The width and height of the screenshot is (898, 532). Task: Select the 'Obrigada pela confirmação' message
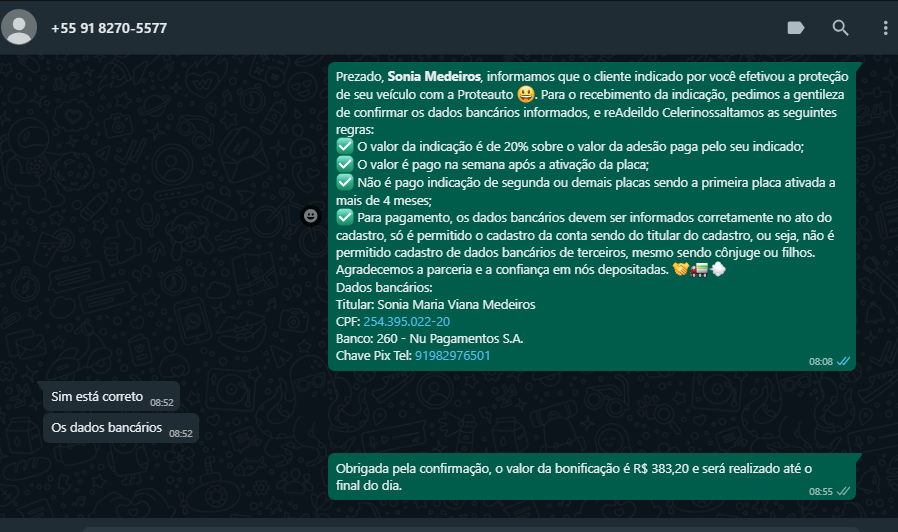592,476
